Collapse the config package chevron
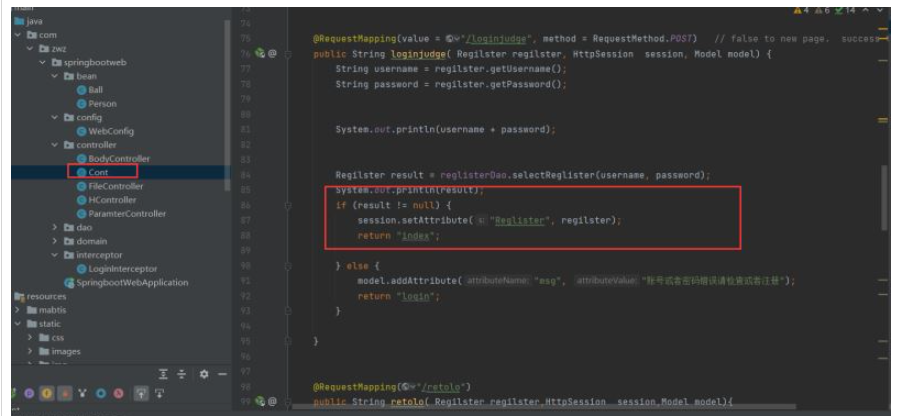The width and height of the screenshot is (902, 416). click(x=55, y=117)
